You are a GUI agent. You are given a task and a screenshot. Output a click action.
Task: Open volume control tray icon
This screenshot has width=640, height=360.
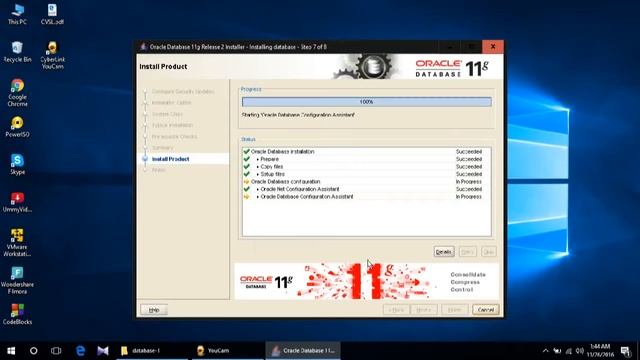580,351
